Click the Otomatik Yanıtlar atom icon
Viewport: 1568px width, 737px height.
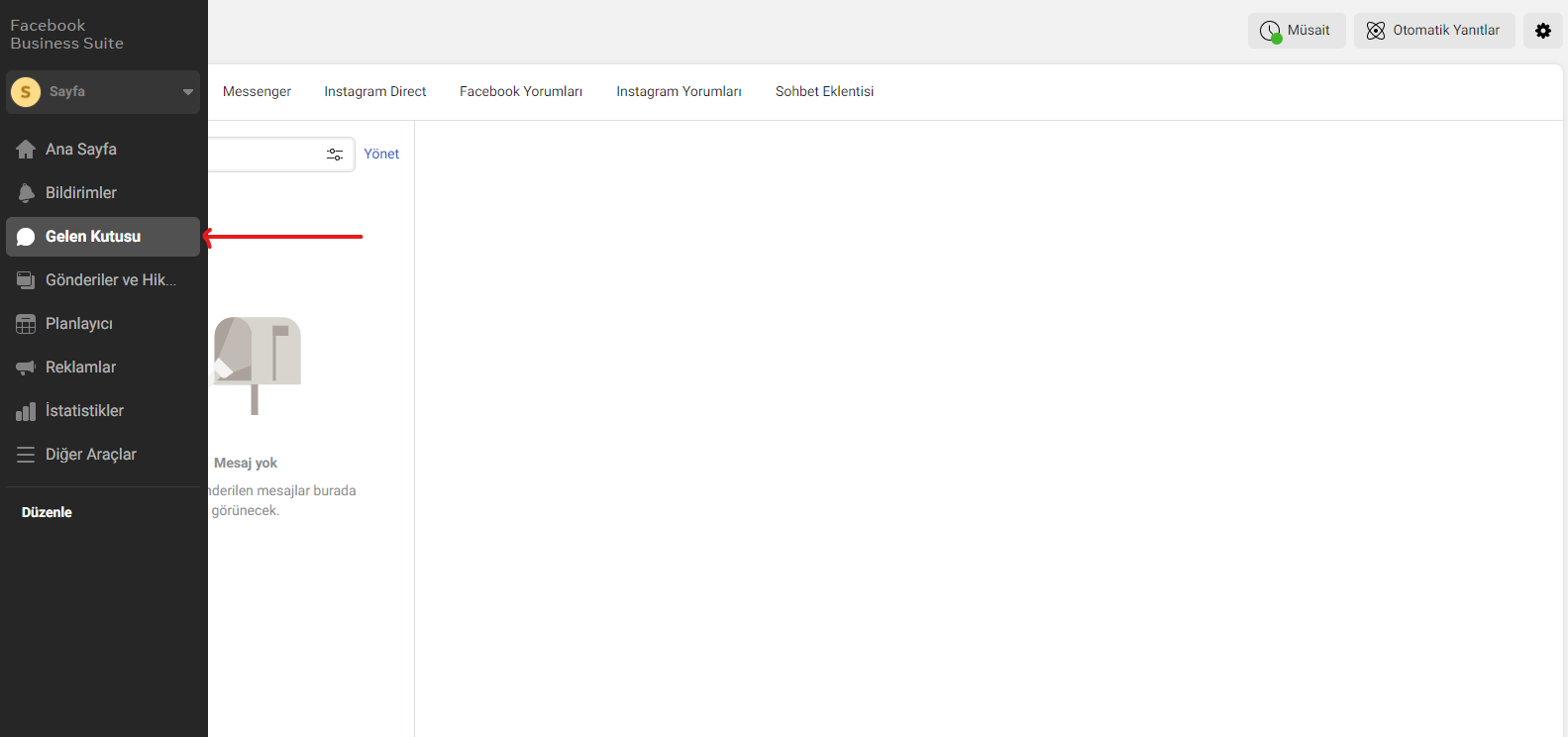tap(1376, 31)
